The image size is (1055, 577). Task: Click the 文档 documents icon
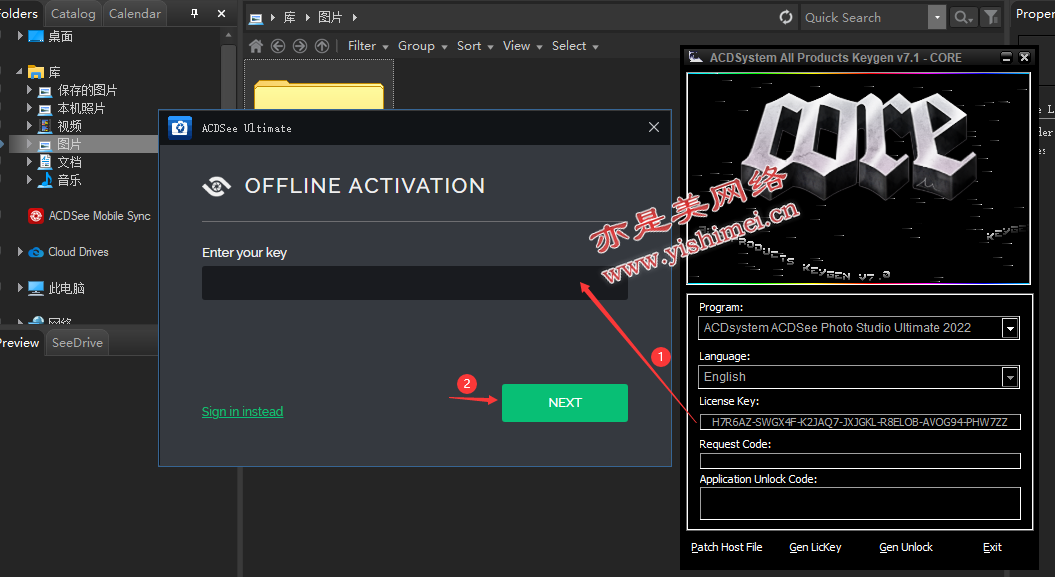click(x=45, y=162)
